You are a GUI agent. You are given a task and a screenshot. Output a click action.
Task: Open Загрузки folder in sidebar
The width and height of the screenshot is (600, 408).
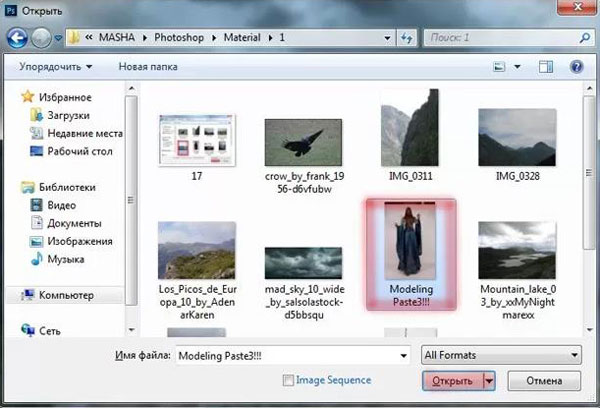tap(68, 115)
